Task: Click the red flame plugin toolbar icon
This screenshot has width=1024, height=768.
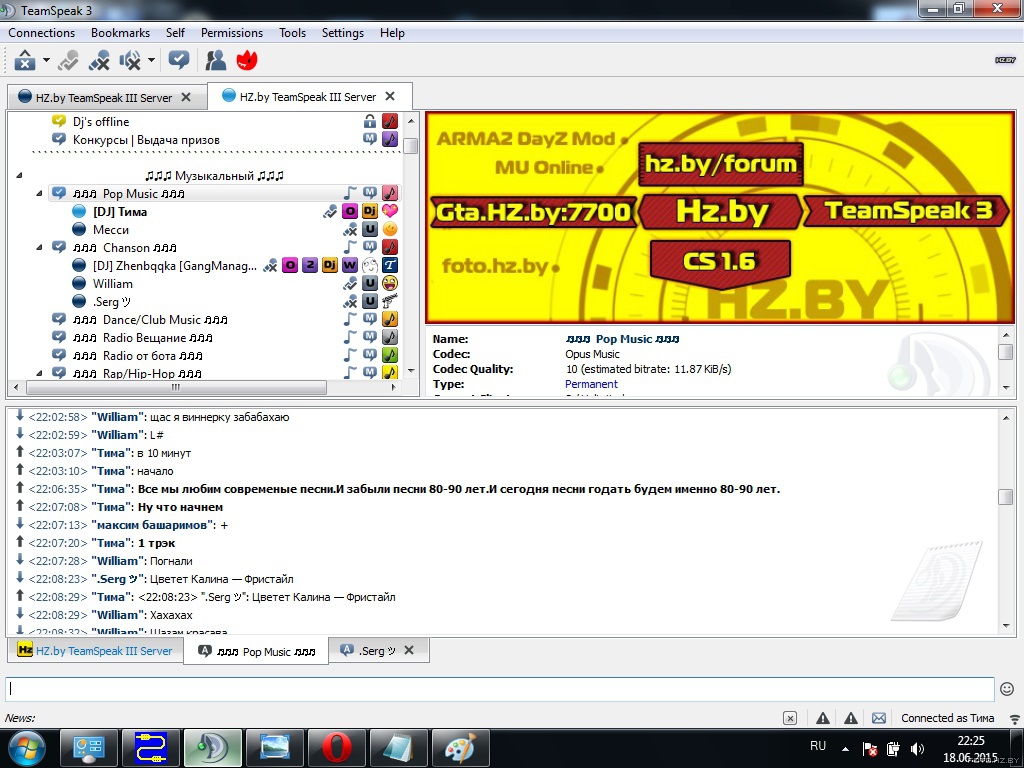Action: pyautogui.click(x=247, y=60)
